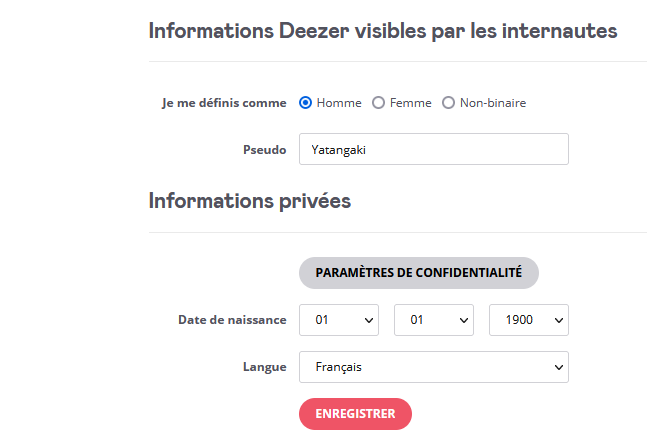Click the Pseudo text field containing Yatangaki
Screen dimensions: 647x446
[433, 149]
